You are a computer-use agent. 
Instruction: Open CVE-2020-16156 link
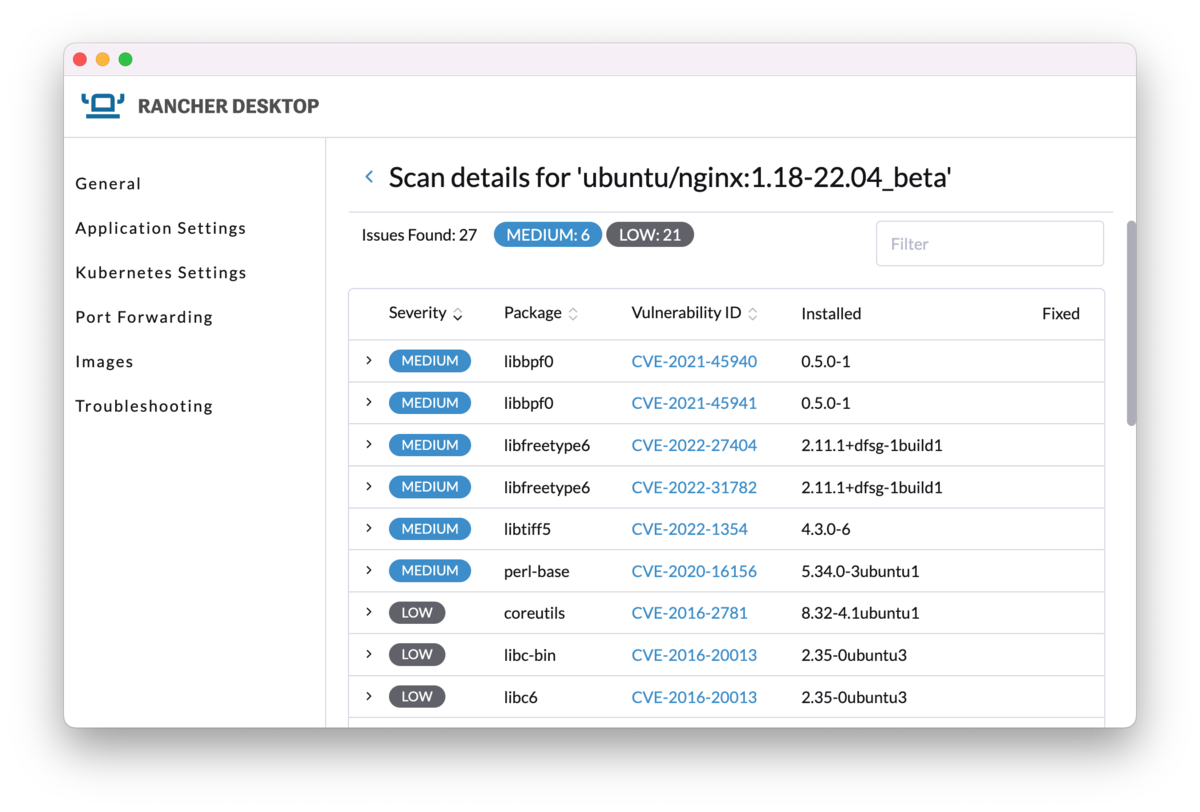[694, 571]
